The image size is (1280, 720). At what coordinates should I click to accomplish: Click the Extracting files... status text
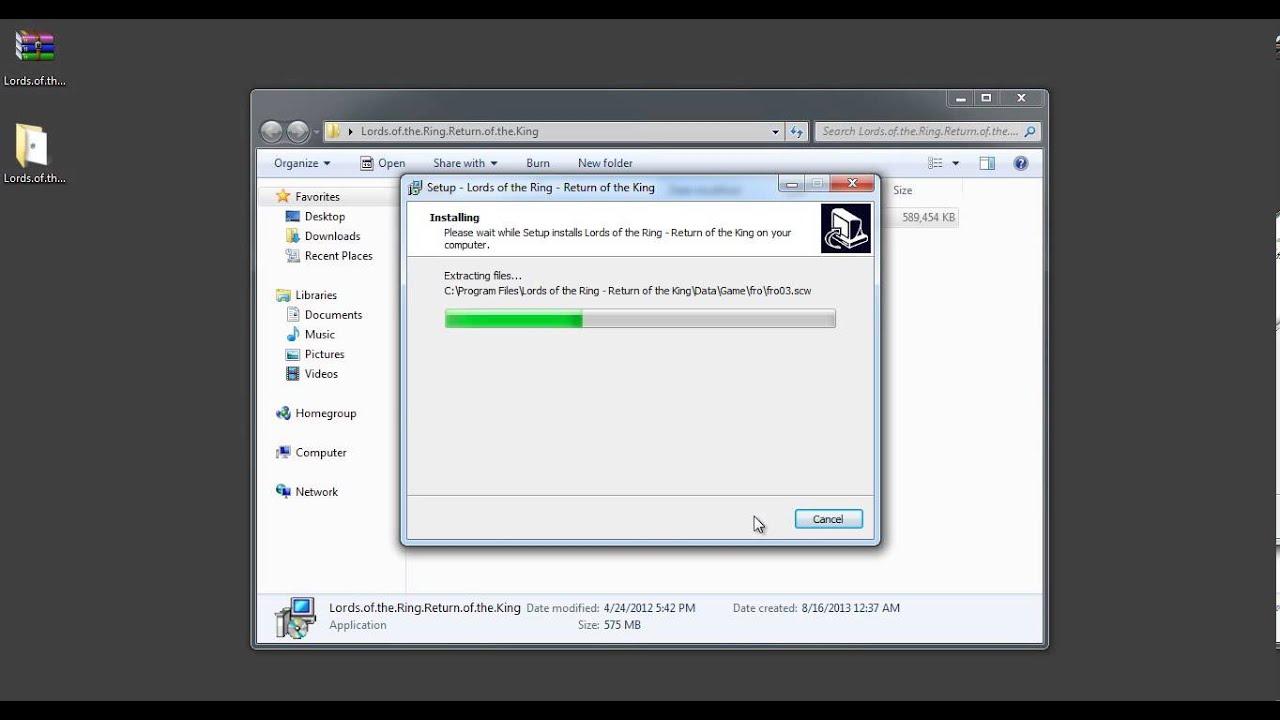483,276
